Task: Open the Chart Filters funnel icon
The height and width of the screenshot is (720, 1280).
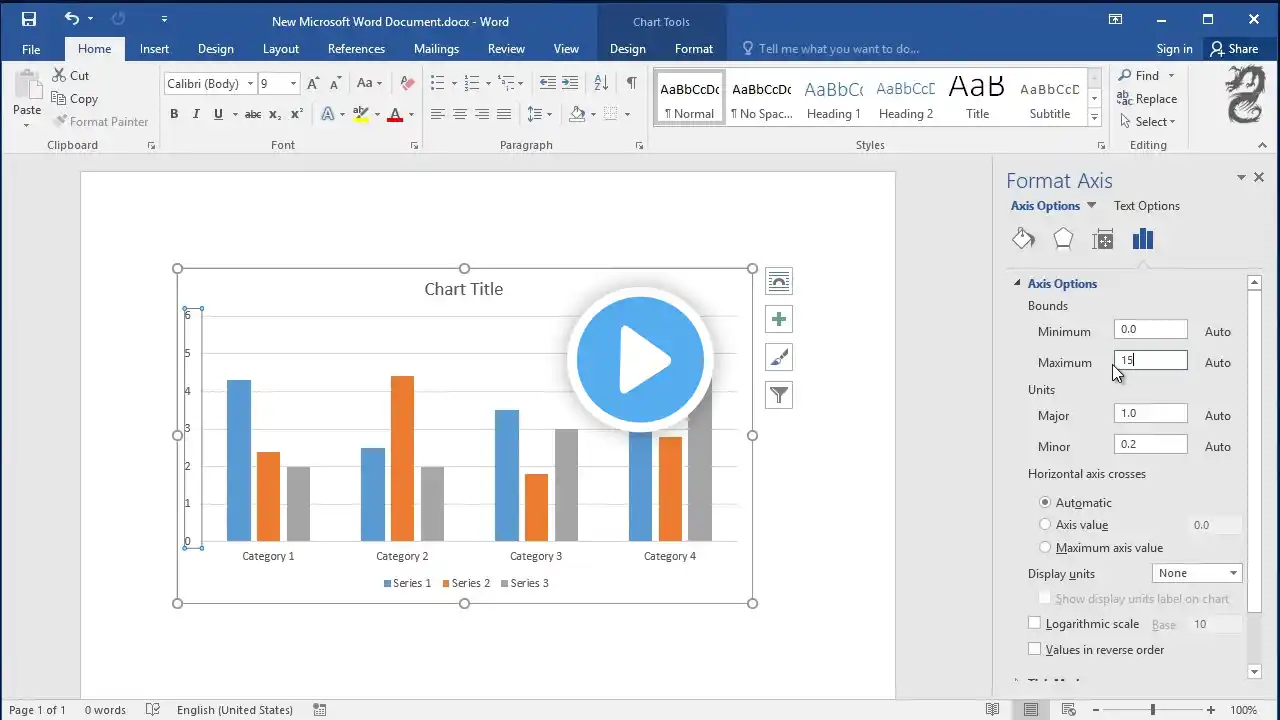Action: [x=779, y=395]
